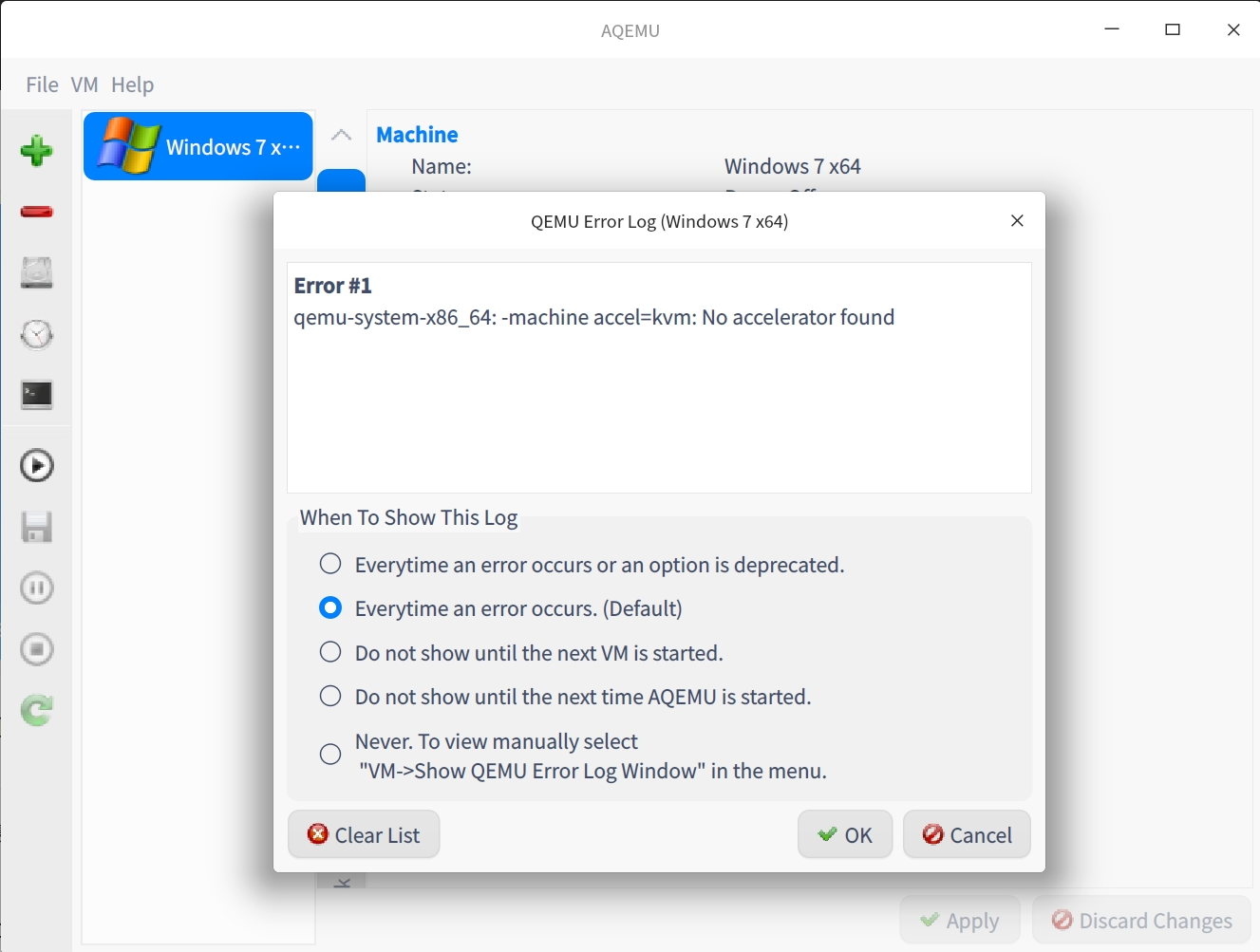This screenshot has width=1260, height=952.
Task: Click the floppy disk save icon
Action: 36,527
